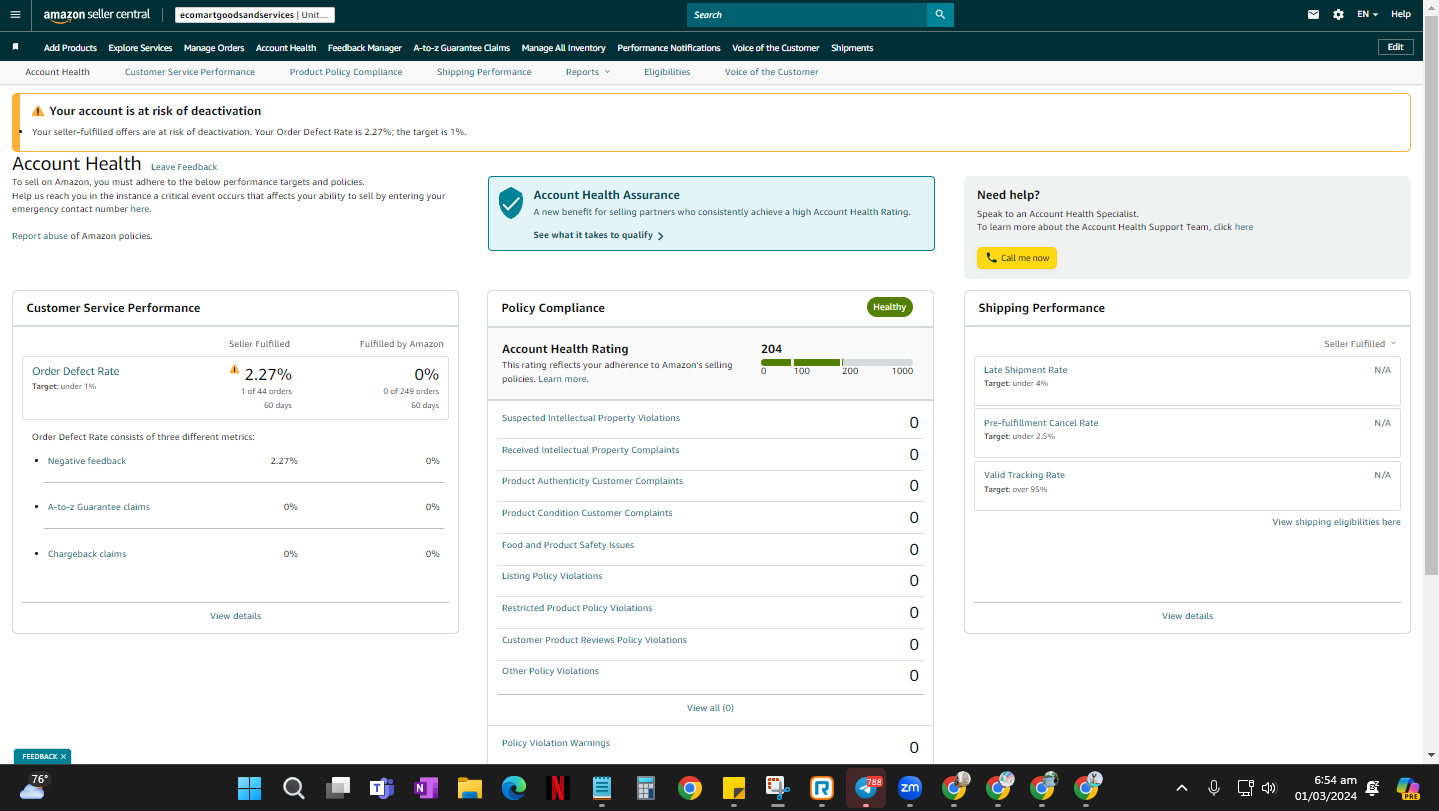Open Microsoft Teams from taskbar
The width and height of the screenshot is (1439, 811).
(x=382, y=788)
